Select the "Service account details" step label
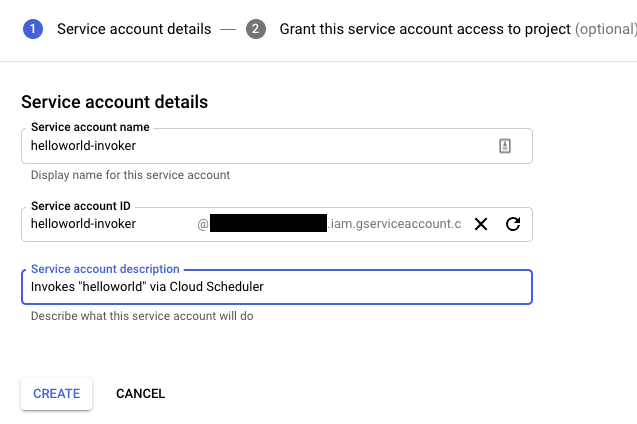 coord(134,29)
